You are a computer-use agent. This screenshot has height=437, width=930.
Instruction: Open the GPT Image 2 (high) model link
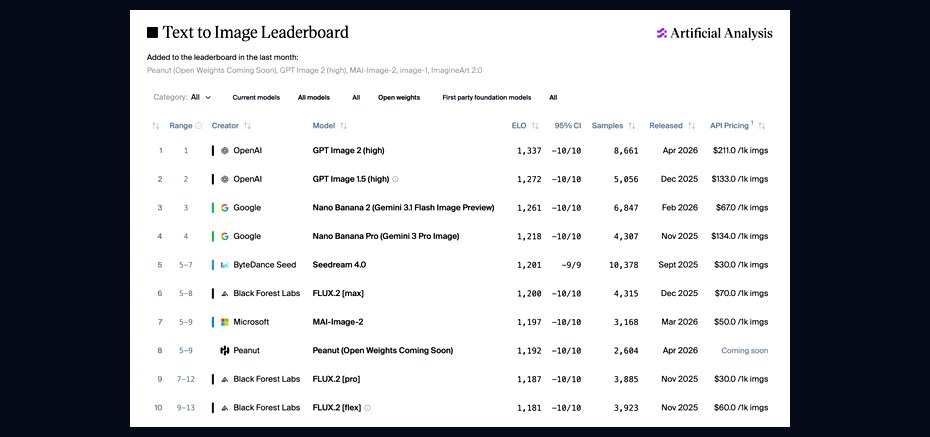[348, 151]
